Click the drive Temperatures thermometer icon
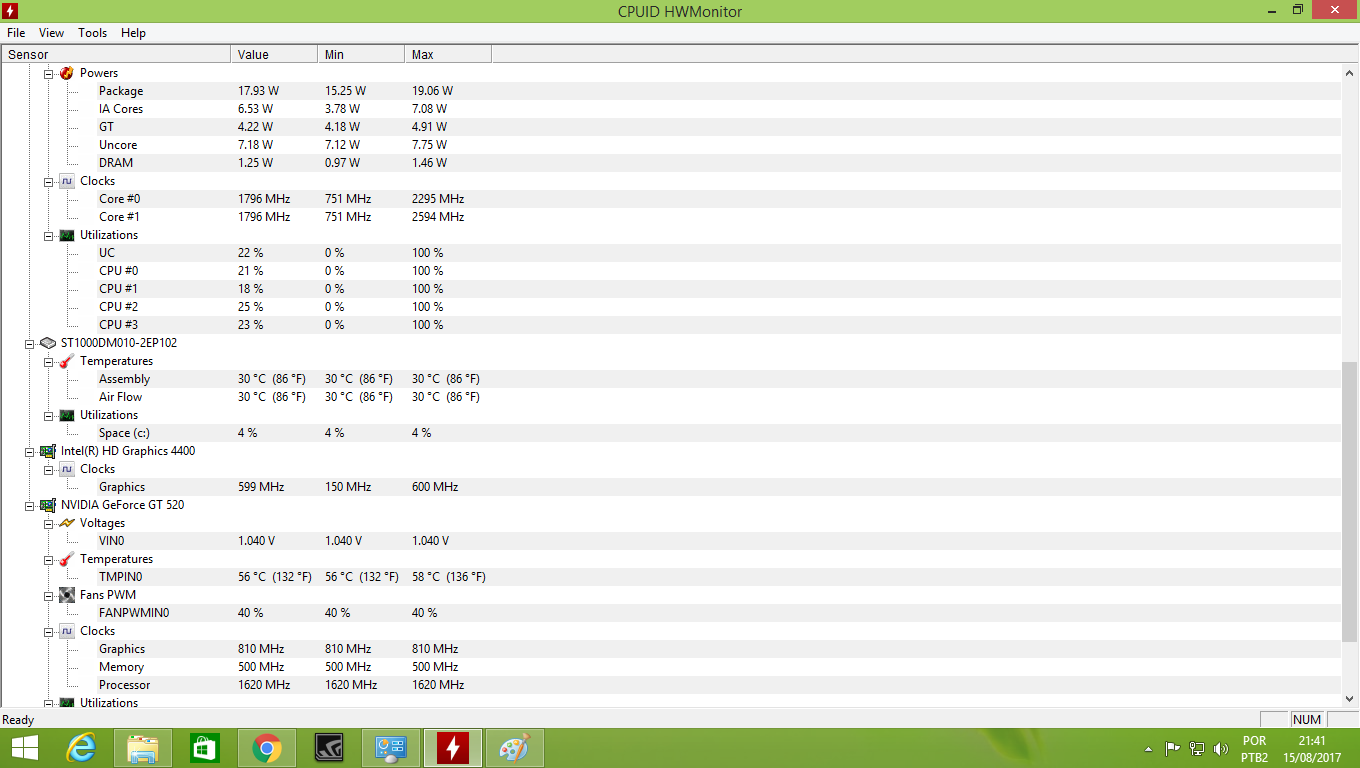 click(66, 361)
